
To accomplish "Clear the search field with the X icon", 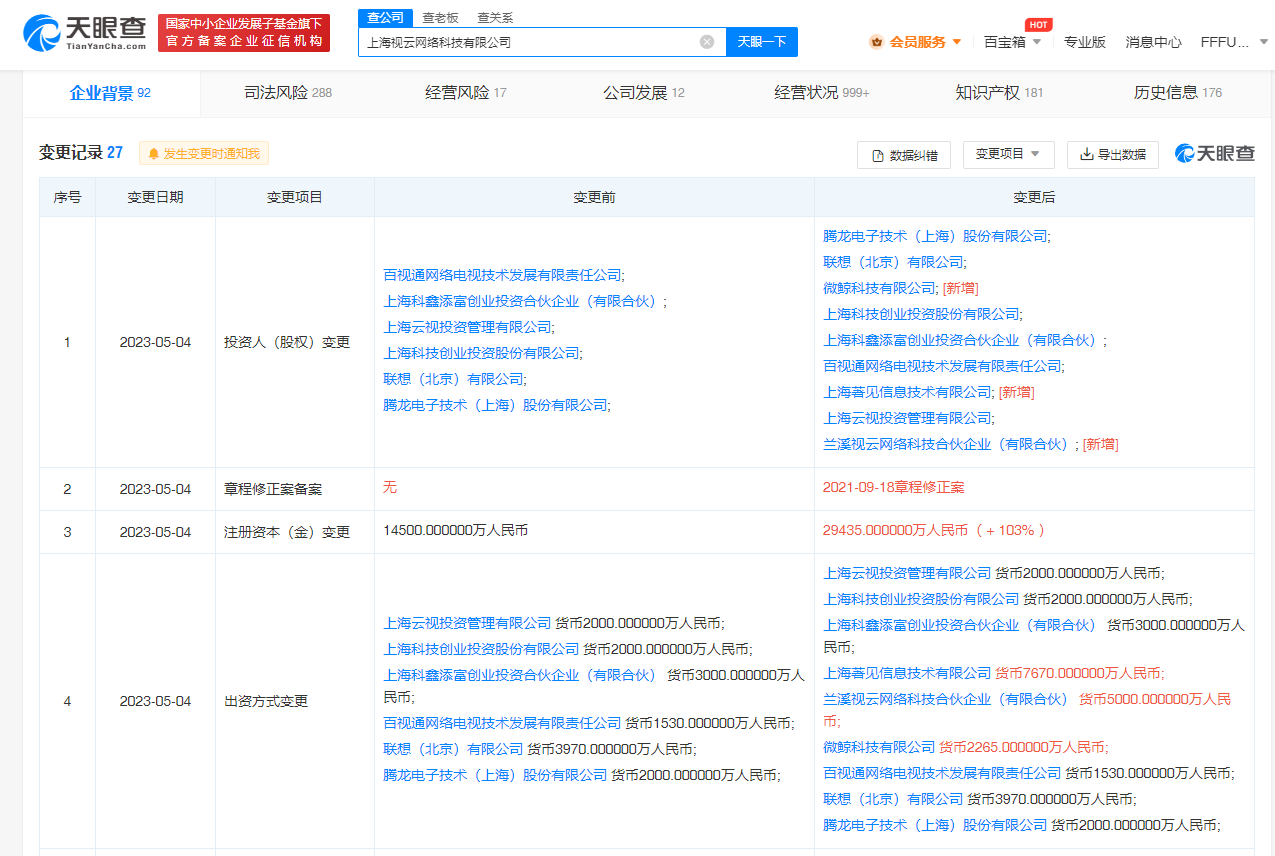I will coord(707,42).
